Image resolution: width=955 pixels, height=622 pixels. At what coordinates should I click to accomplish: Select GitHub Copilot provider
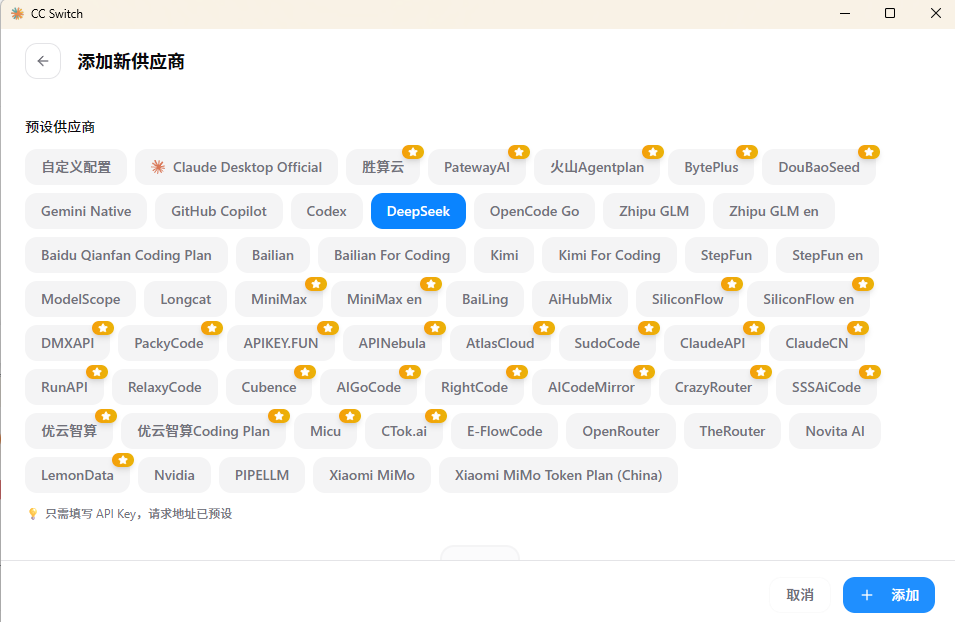tap(219, 211)
